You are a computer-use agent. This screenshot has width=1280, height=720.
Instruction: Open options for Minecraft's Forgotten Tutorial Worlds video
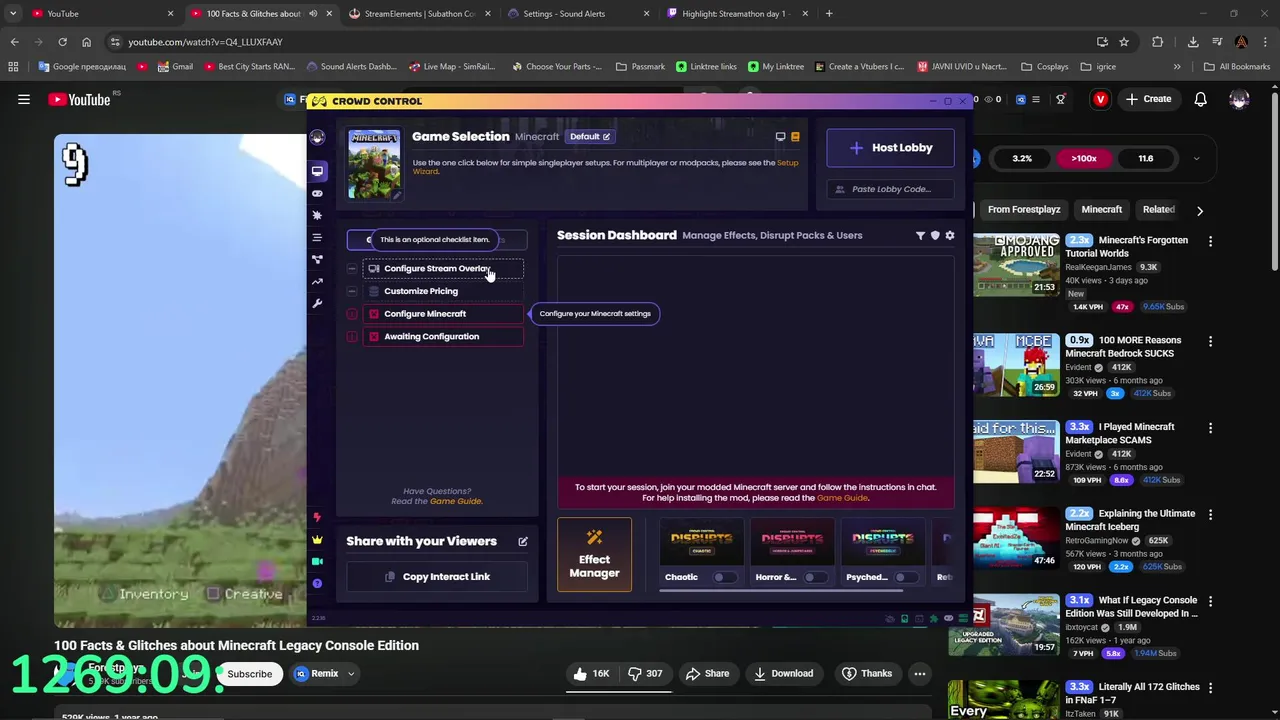click(1211, 241)
